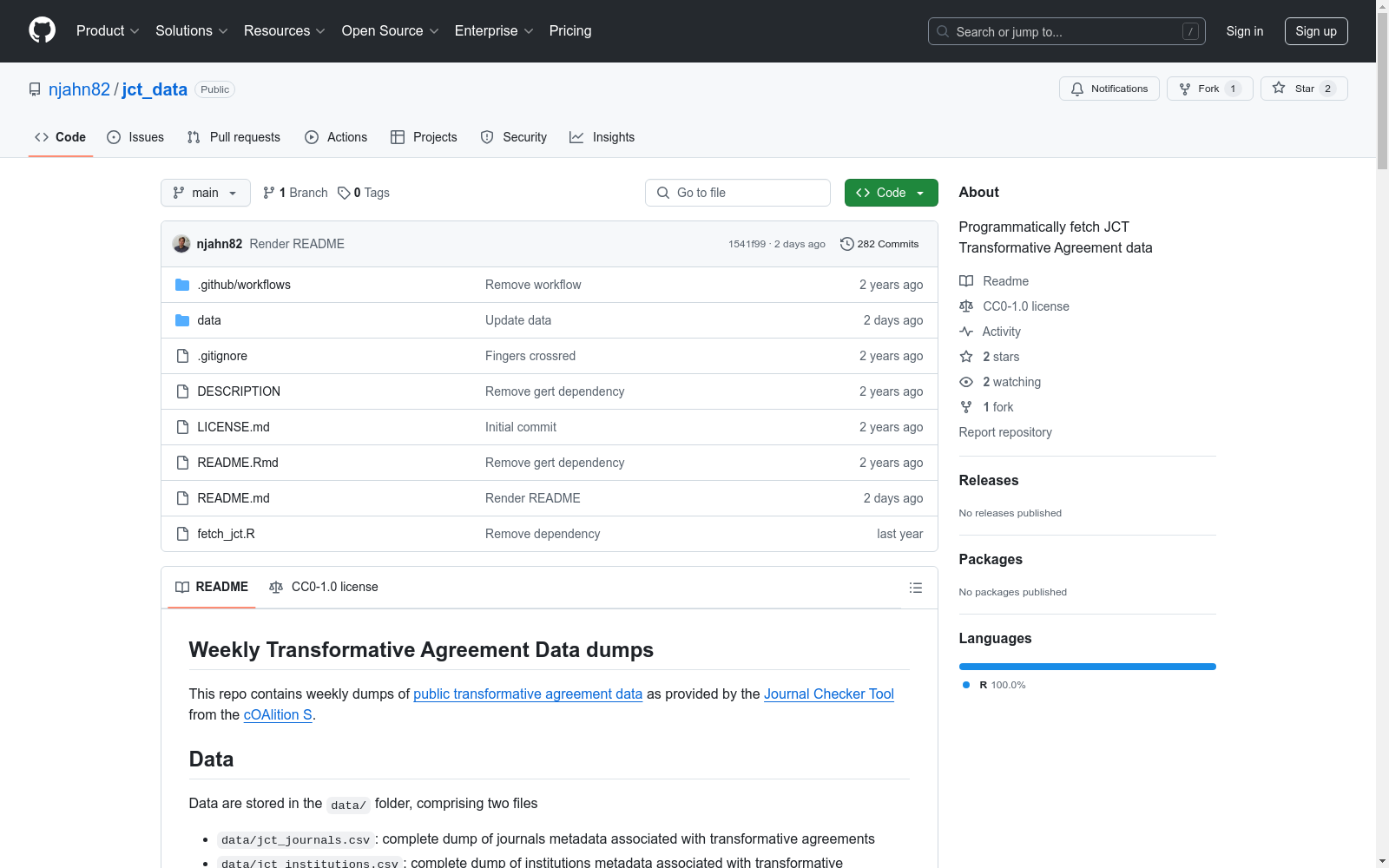Expand the Solutions menu

tap(192, 30)
